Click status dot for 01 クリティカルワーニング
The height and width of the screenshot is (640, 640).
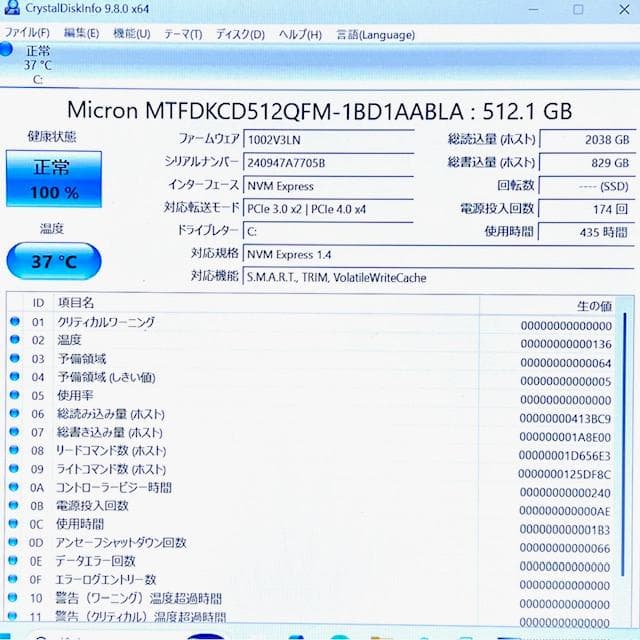(x=15, y=321)
